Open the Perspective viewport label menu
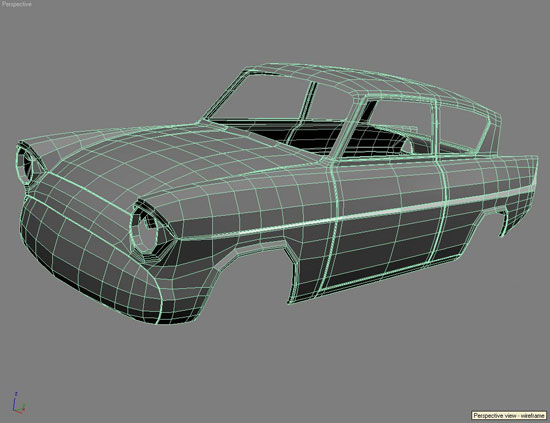The height and width of the screenshot is (423, 550). [x=16, y=5]
